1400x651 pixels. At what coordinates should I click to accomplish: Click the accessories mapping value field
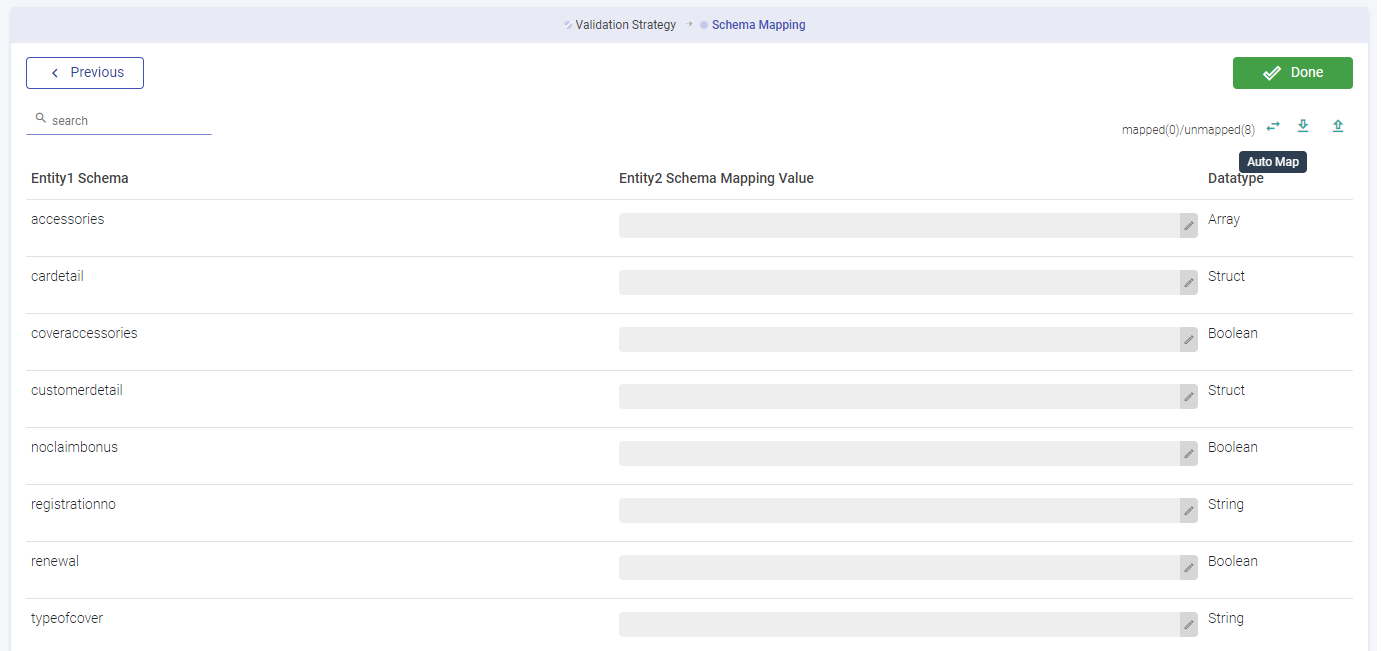899,226
